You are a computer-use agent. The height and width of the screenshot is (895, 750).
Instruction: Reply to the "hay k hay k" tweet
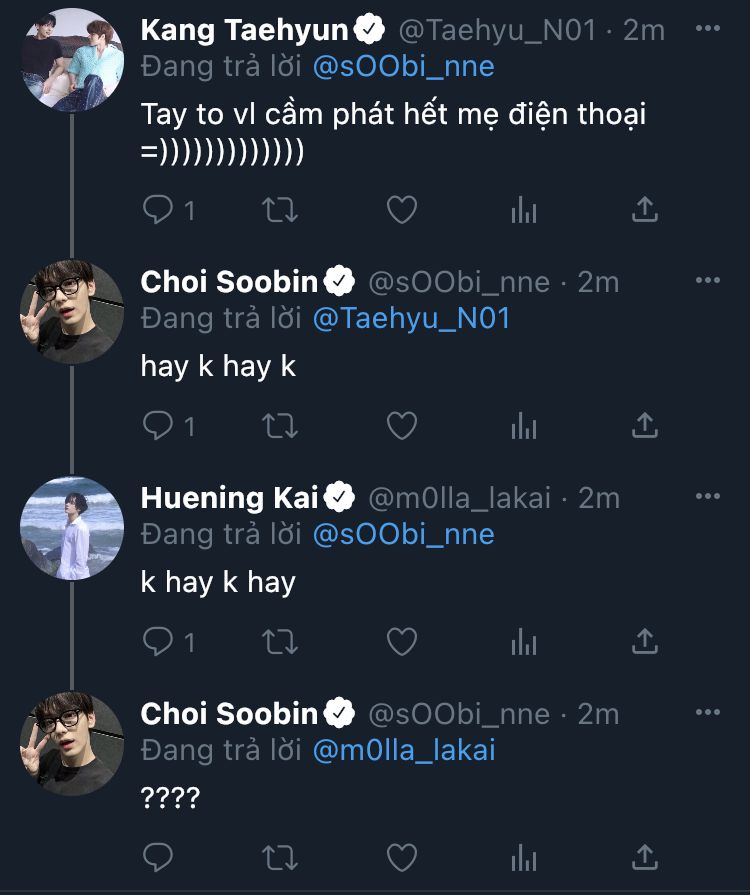(159, 425)
